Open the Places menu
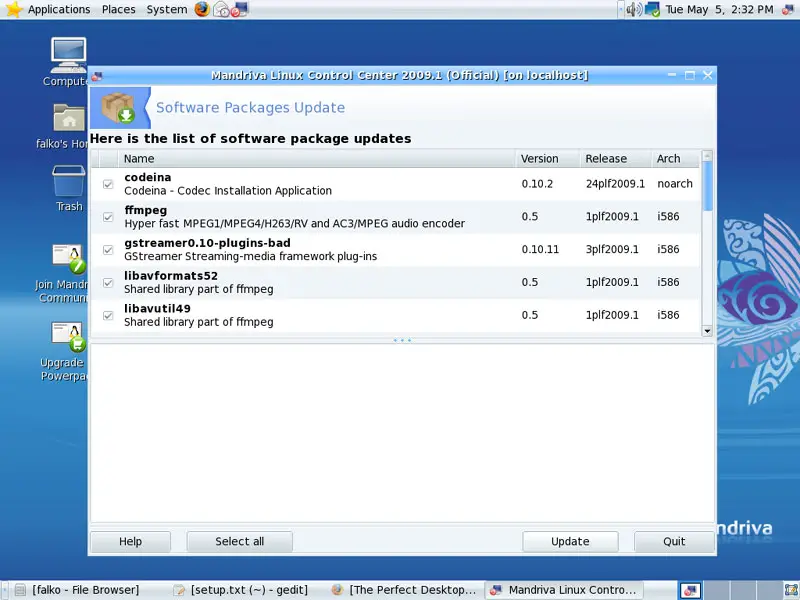The image size is (800, 600). (x=118, y=9)
